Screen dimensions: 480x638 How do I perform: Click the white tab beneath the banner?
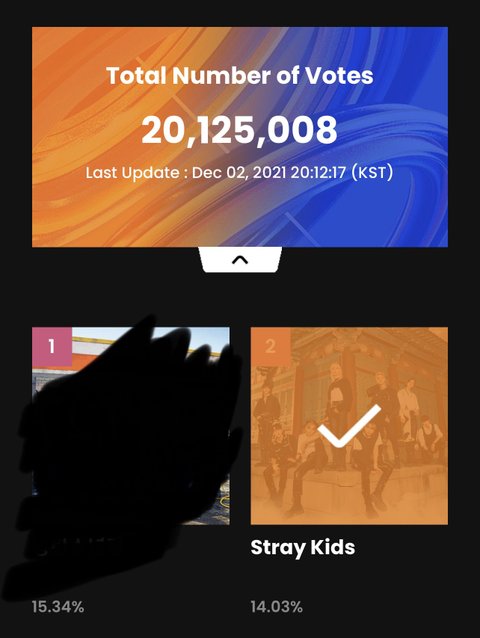[240, 259]
